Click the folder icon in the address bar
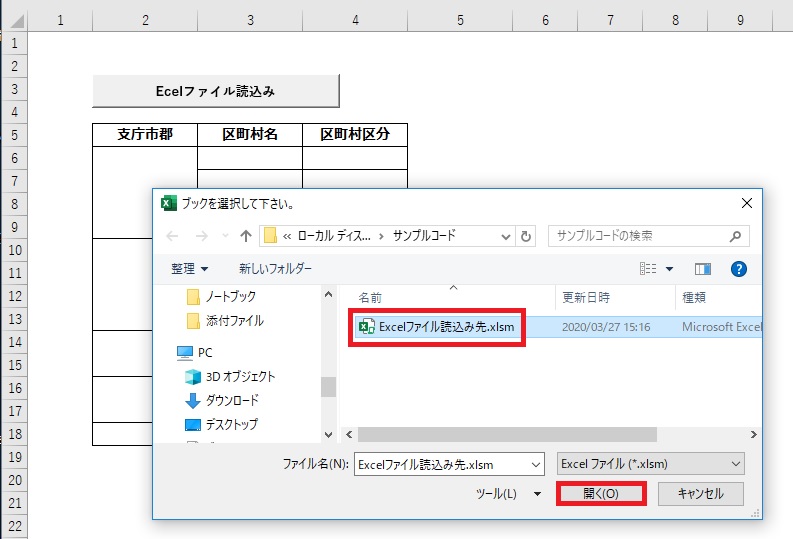This screenshot has width=793, height=539. 271,236
